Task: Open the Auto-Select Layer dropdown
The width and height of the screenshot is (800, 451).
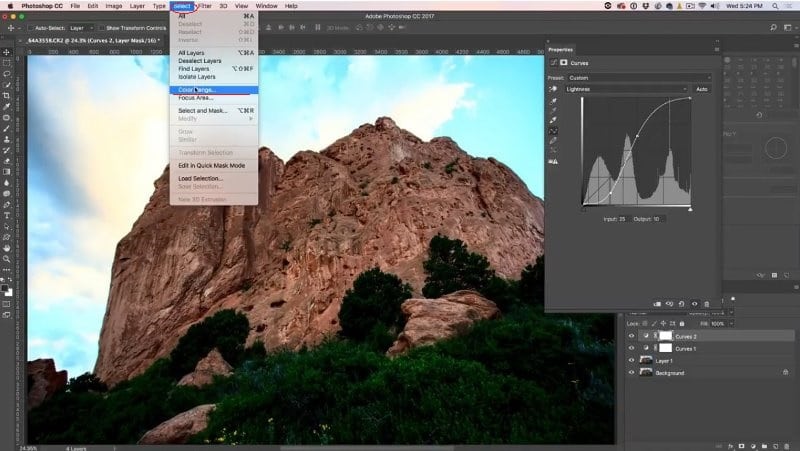Action: pyautogui.click(x=81, y=28)
